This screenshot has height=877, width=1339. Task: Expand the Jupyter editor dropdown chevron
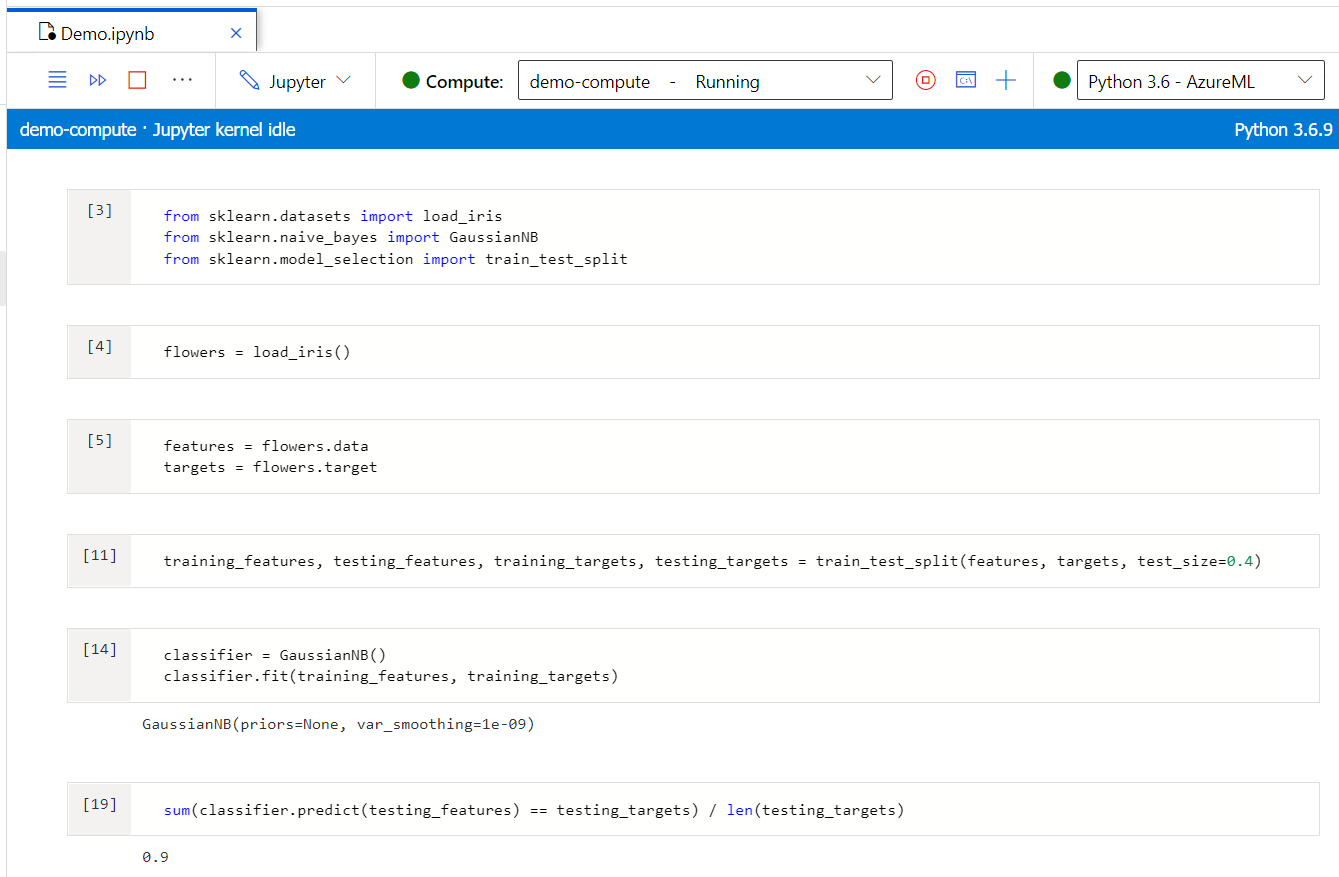coord(343,80)
